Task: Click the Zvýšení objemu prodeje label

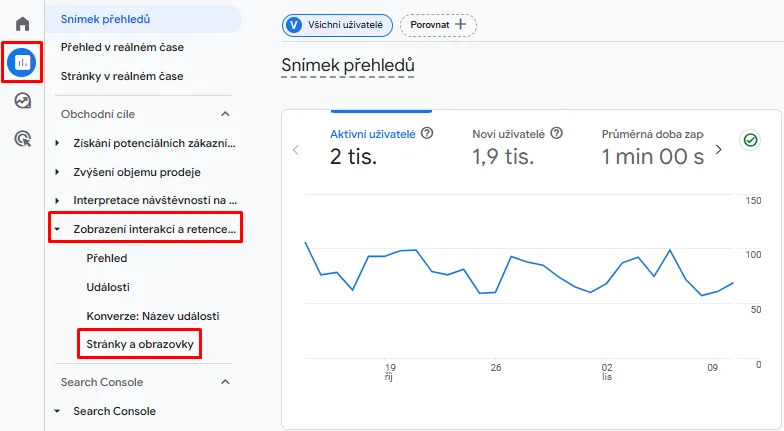Action: point(137,172)
